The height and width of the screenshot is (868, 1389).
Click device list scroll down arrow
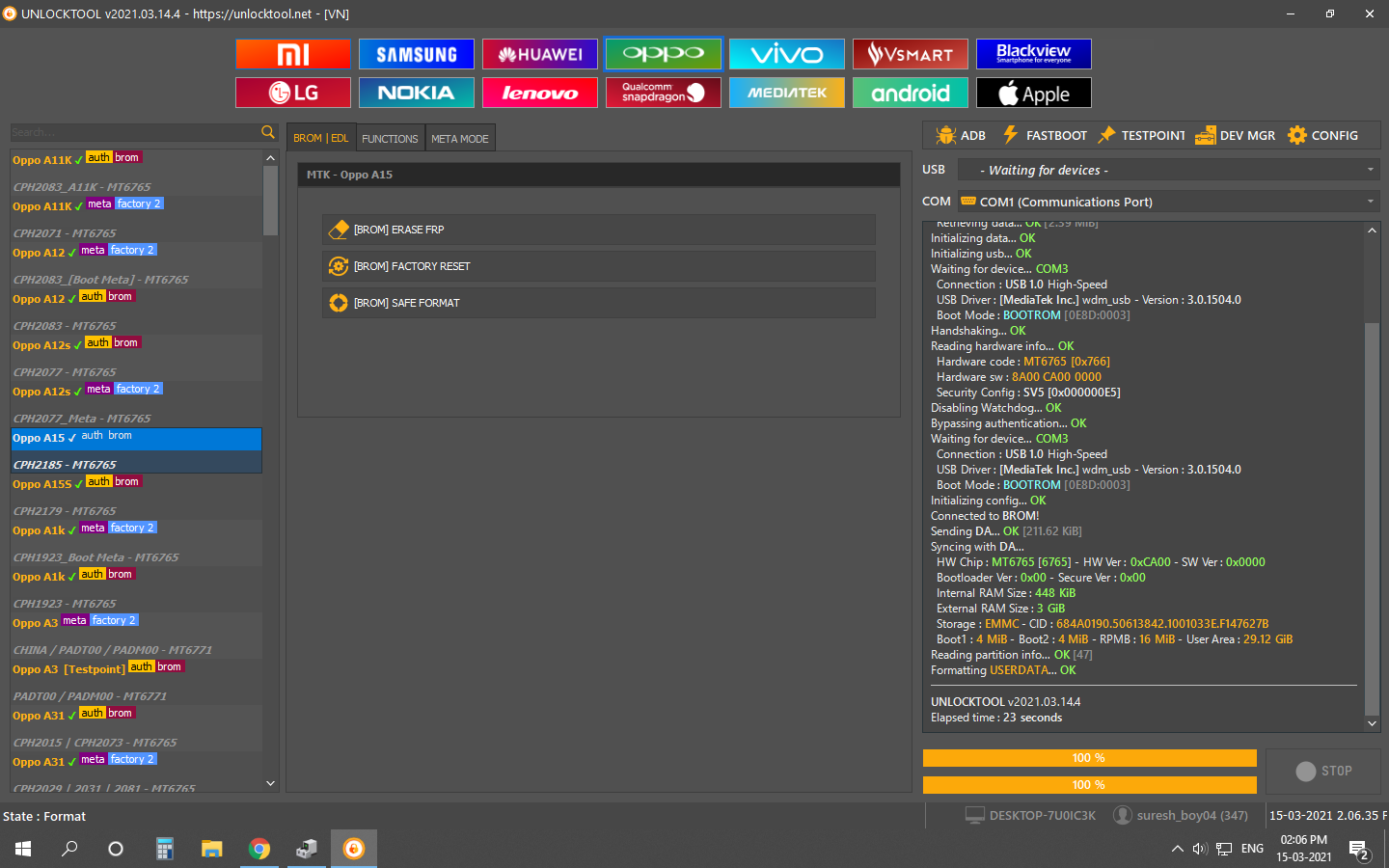(270, 783)
